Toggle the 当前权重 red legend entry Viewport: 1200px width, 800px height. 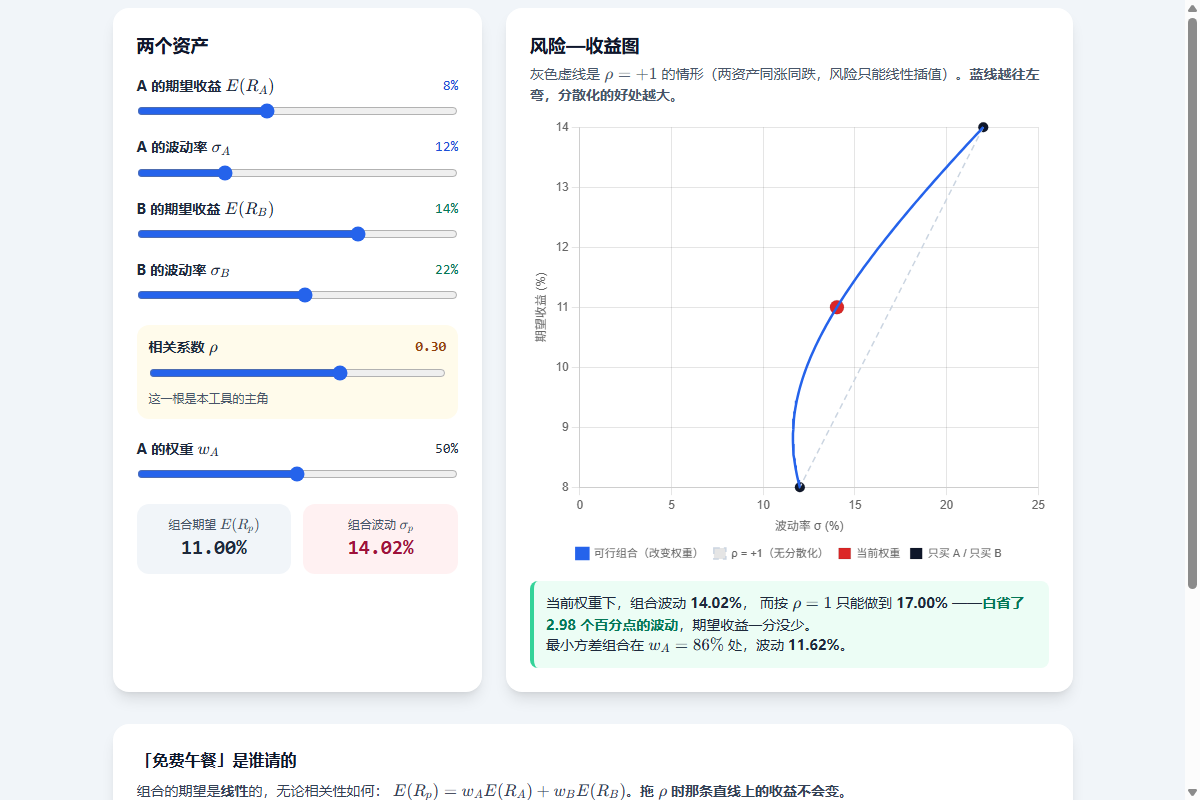point(869,553)
